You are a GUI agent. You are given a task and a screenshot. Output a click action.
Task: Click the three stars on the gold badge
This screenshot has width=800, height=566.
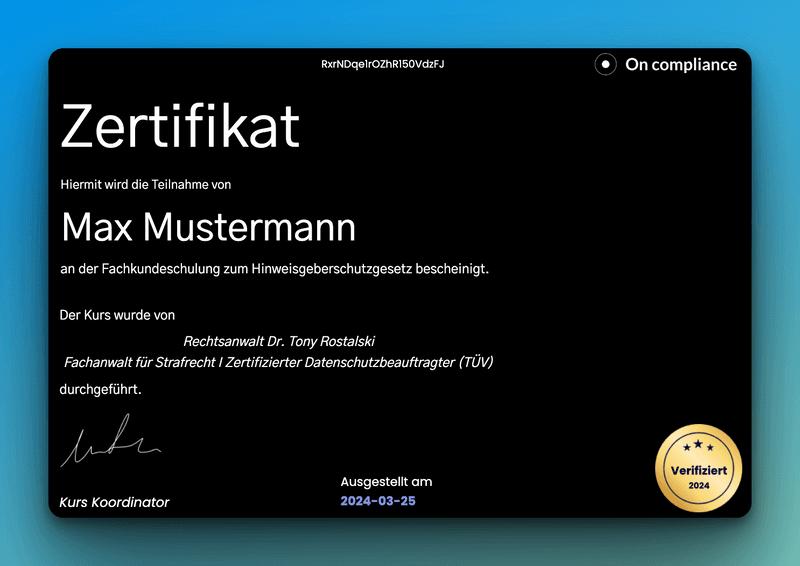click(699, 447)
